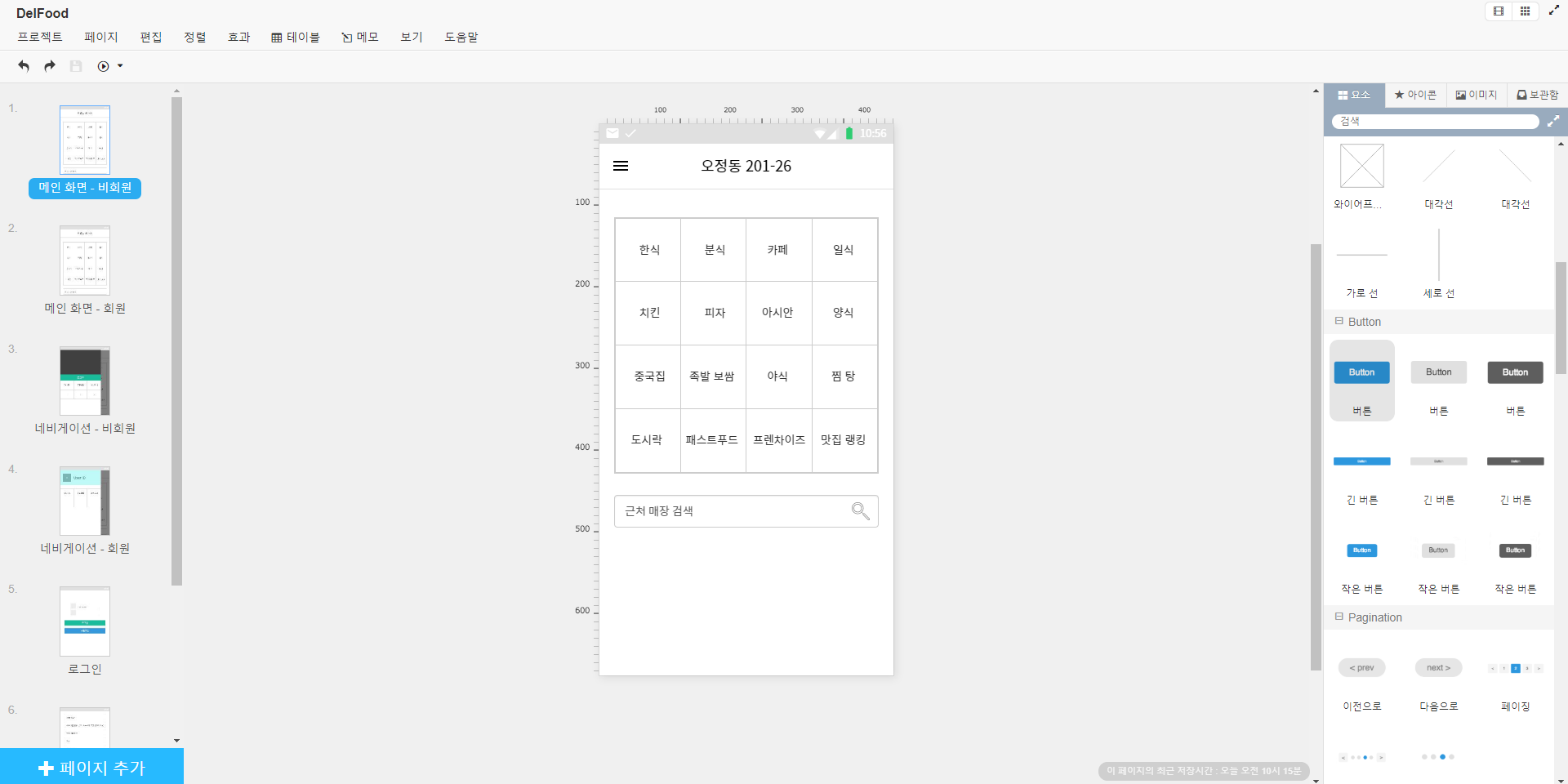
Task: Collapse the Button section
Action: (1339, 321)
